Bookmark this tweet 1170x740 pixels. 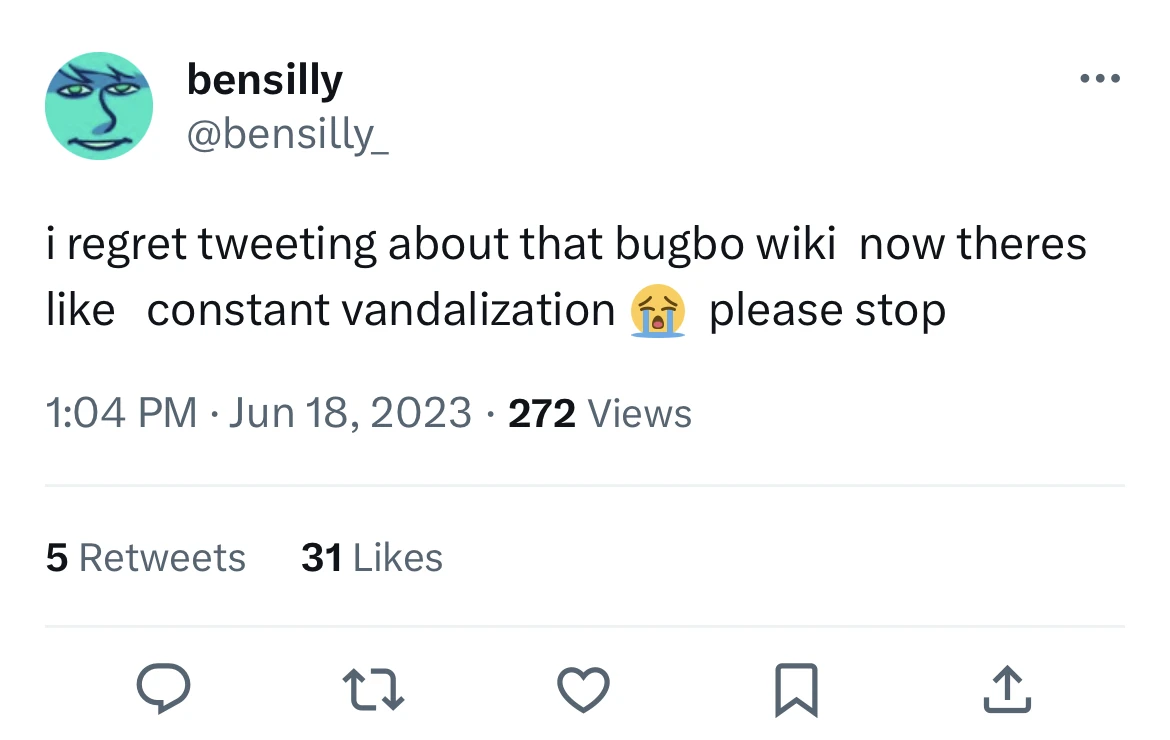tap(796, 690)
